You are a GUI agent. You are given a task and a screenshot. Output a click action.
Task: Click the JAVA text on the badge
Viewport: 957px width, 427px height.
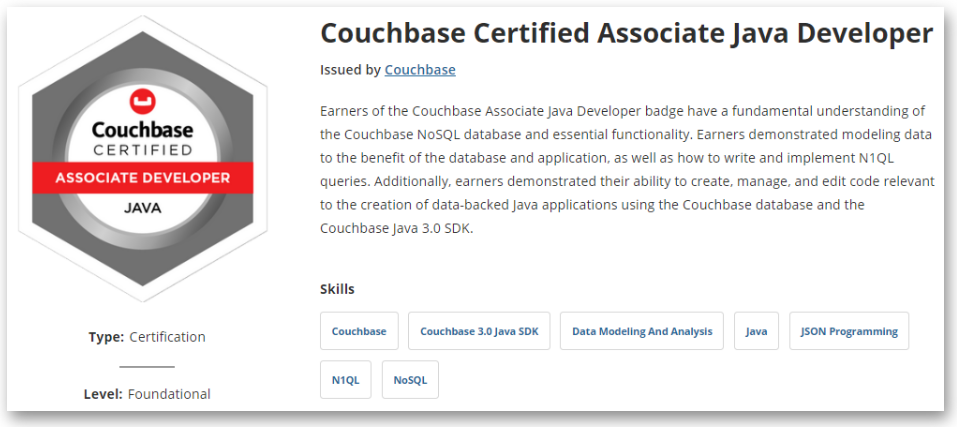tap(143, 208)
